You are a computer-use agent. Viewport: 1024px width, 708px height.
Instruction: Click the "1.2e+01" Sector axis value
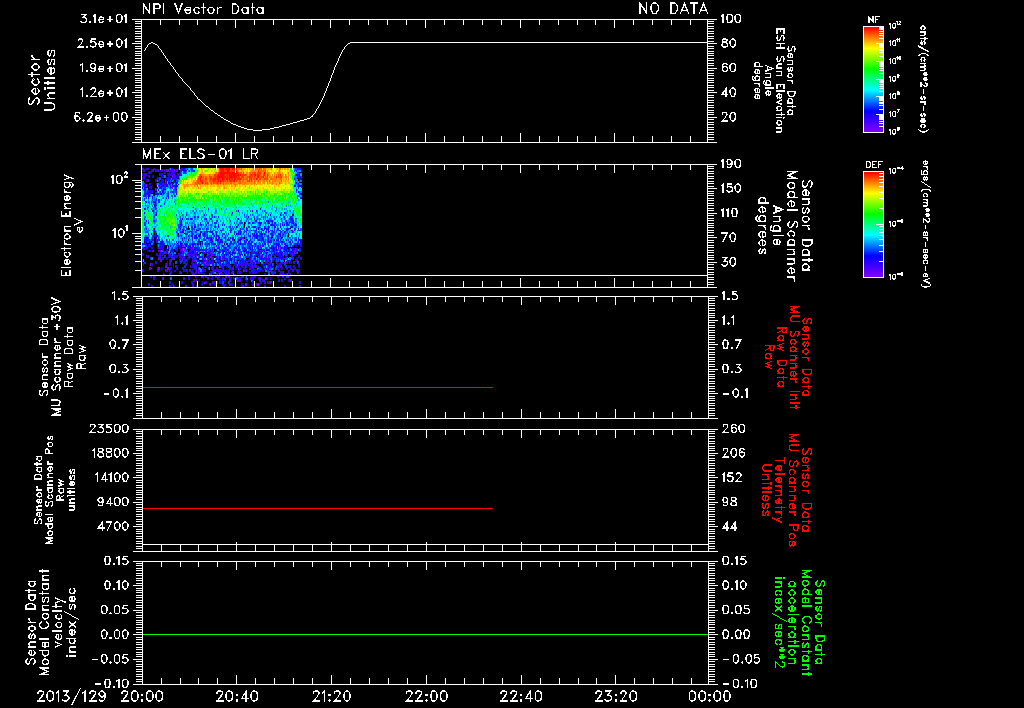[x=103, y=93]
